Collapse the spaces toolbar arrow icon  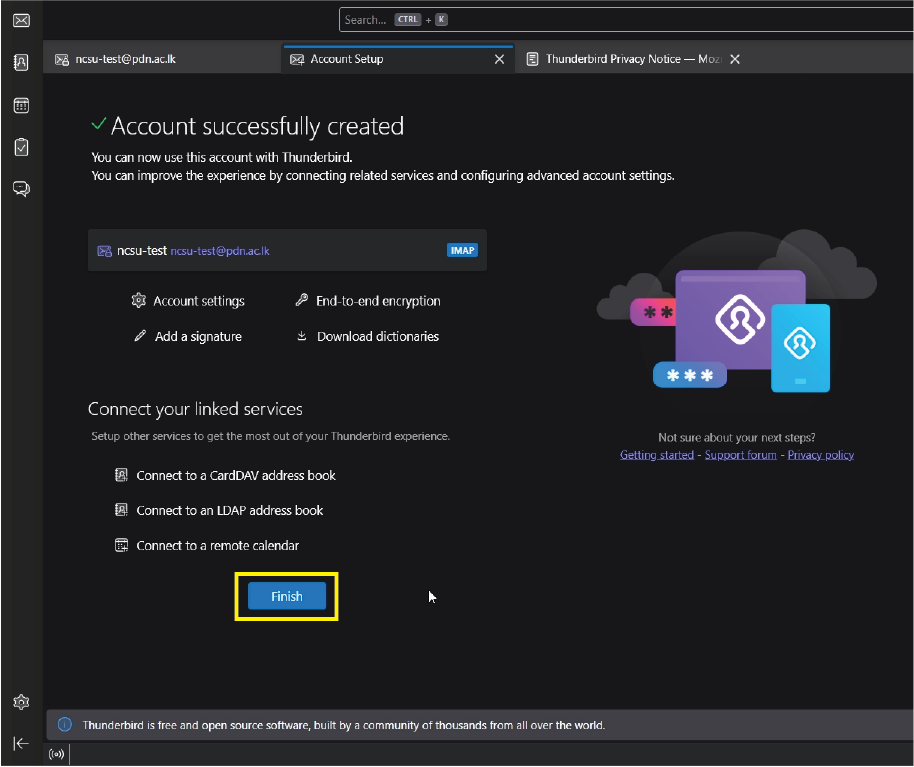[21, 743]
